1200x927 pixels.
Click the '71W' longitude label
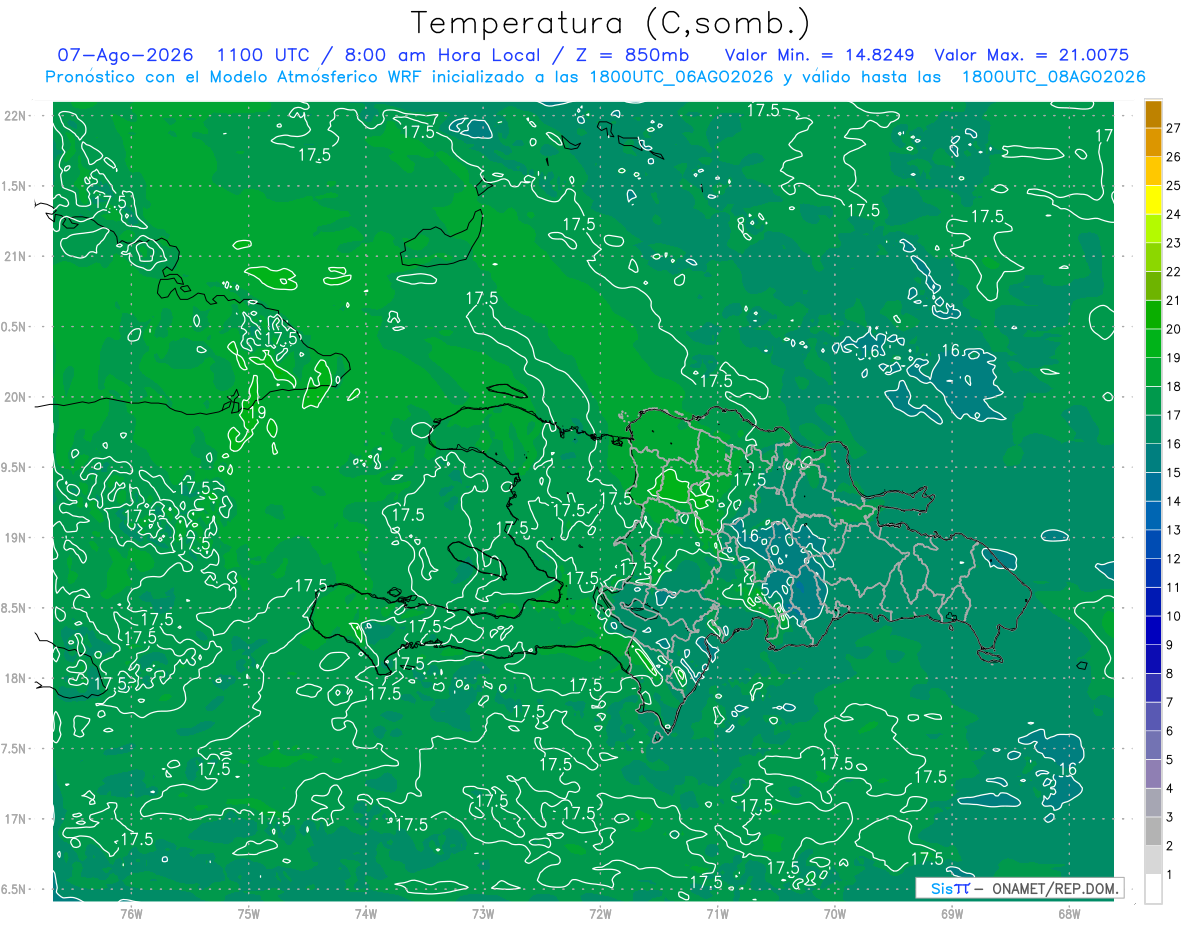point(717,913)
